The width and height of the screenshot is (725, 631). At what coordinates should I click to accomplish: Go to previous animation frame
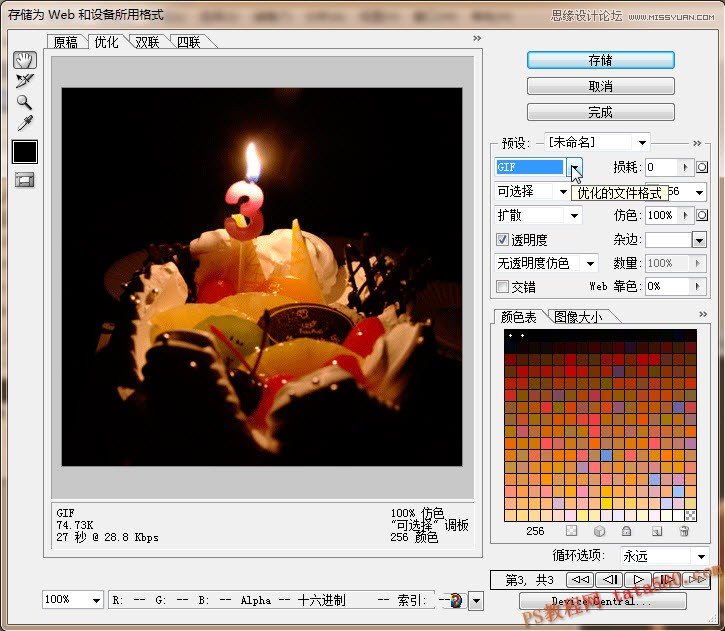(x=609, y=579)
